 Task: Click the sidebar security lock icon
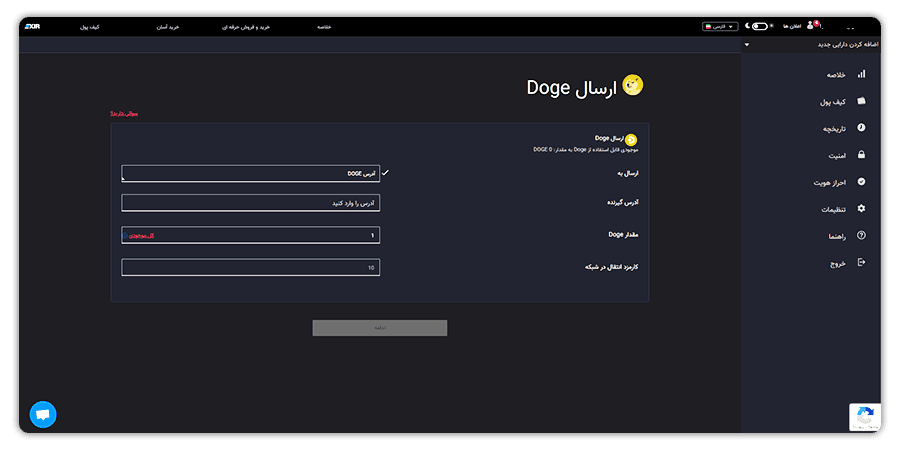point(861,154)
